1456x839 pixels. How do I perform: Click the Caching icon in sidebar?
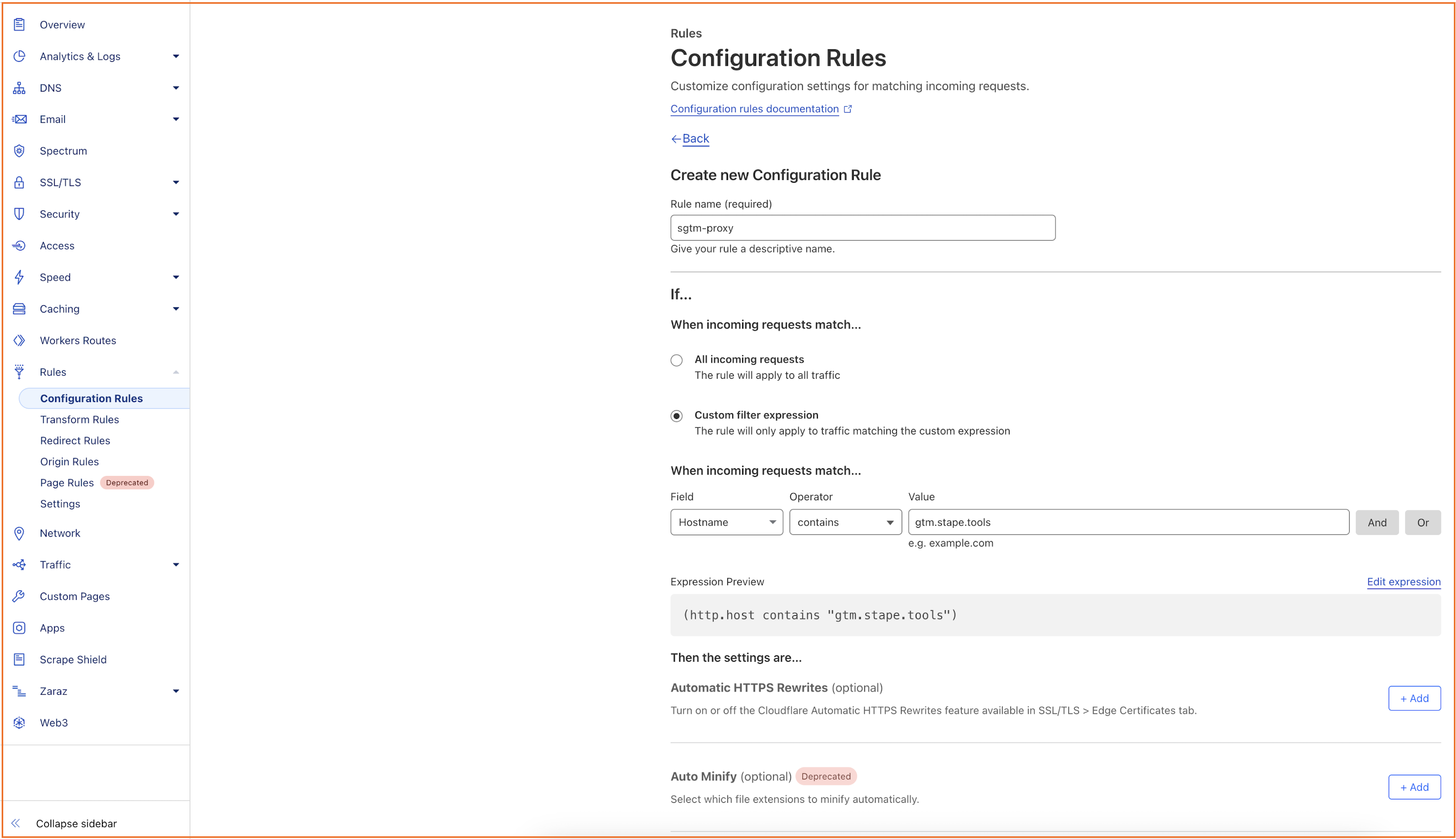point(19,309)
